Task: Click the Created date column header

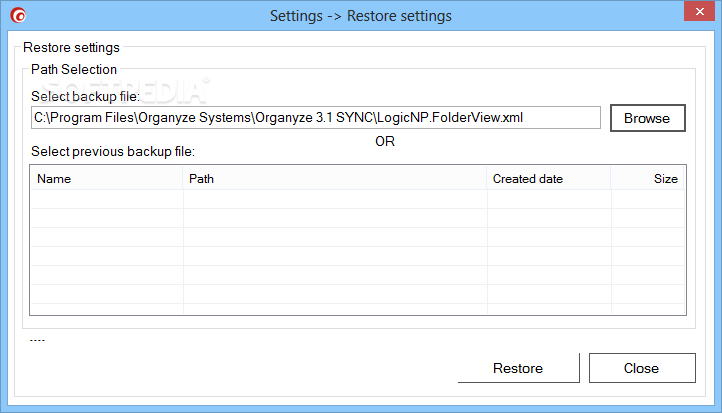Action: point(548,179)
